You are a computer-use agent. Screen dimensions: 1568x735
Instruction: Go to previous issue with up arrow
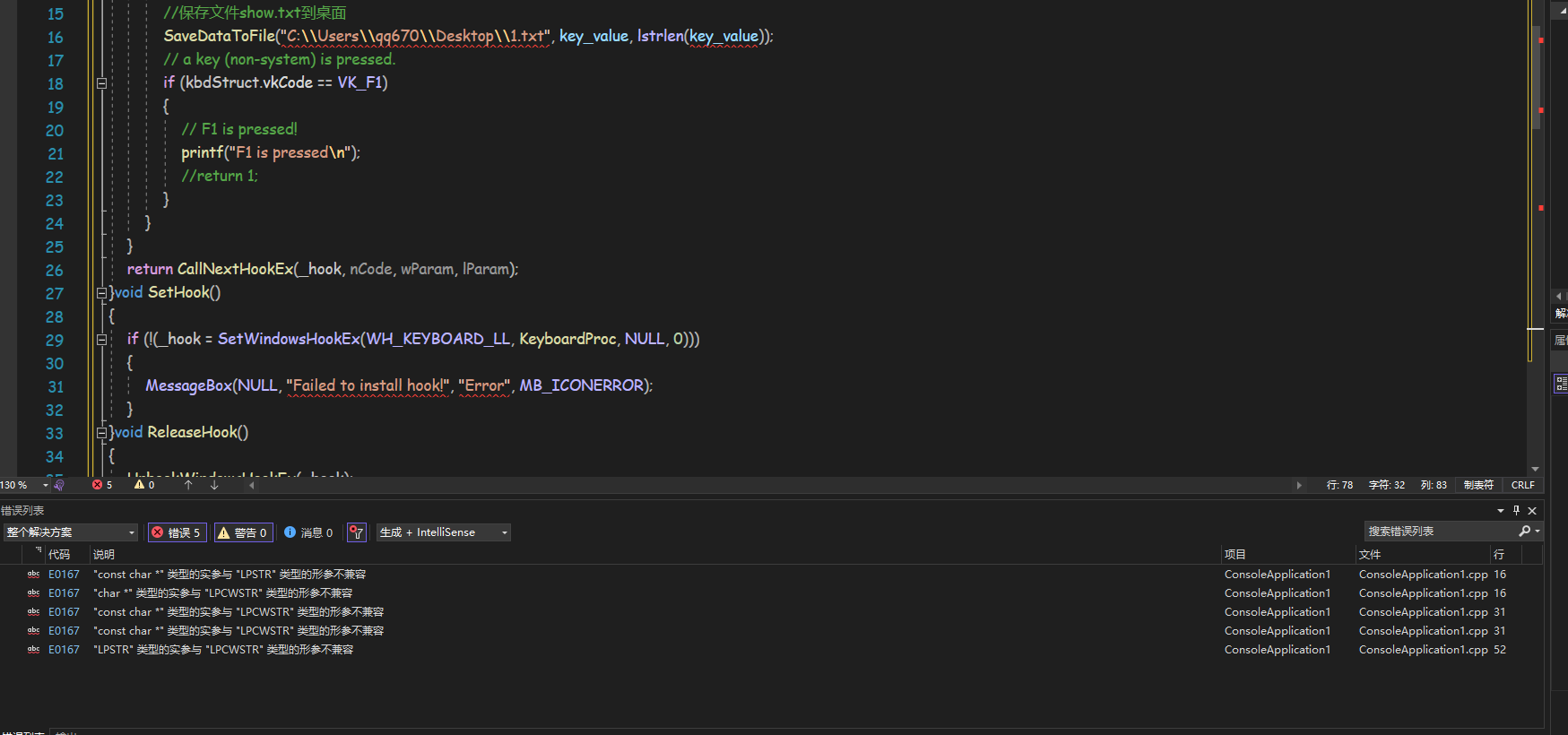[188, 485]
